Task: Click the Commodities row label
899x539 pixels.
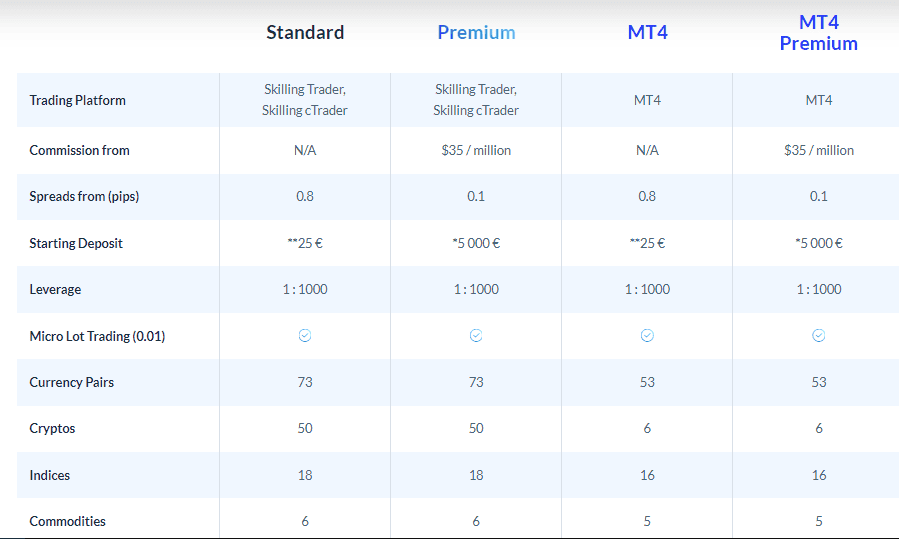Action: point(67,521)
